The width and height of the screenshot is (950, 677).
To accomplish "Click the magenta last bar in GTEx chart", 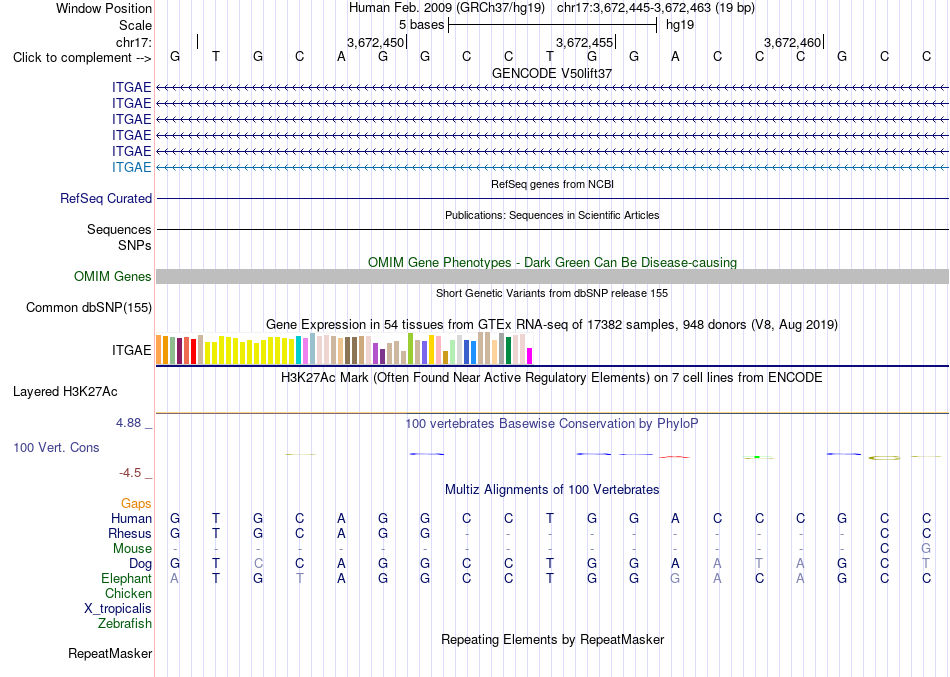I will (530, 356).
